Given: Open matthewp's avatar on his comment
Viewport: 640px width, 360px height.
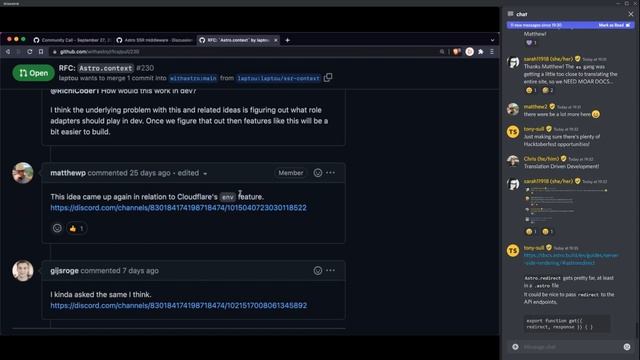Looking at the screenshot, I should pyautogui.click(x=23, y=173).
